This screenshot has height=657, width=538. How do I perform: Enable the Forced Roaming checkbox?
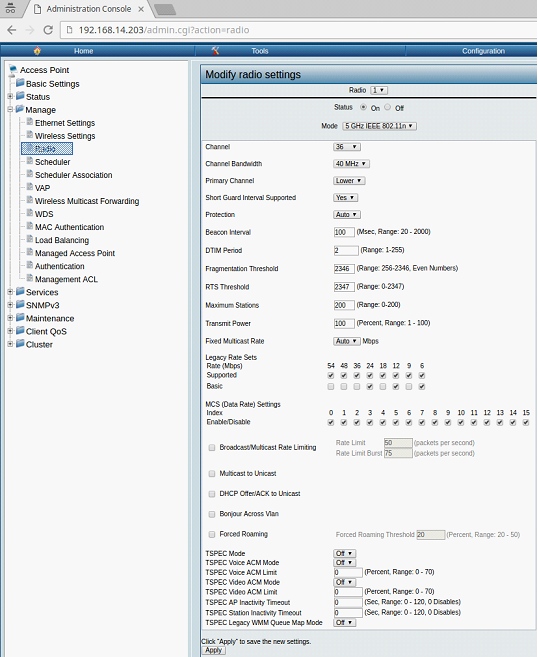pos(212,534)
